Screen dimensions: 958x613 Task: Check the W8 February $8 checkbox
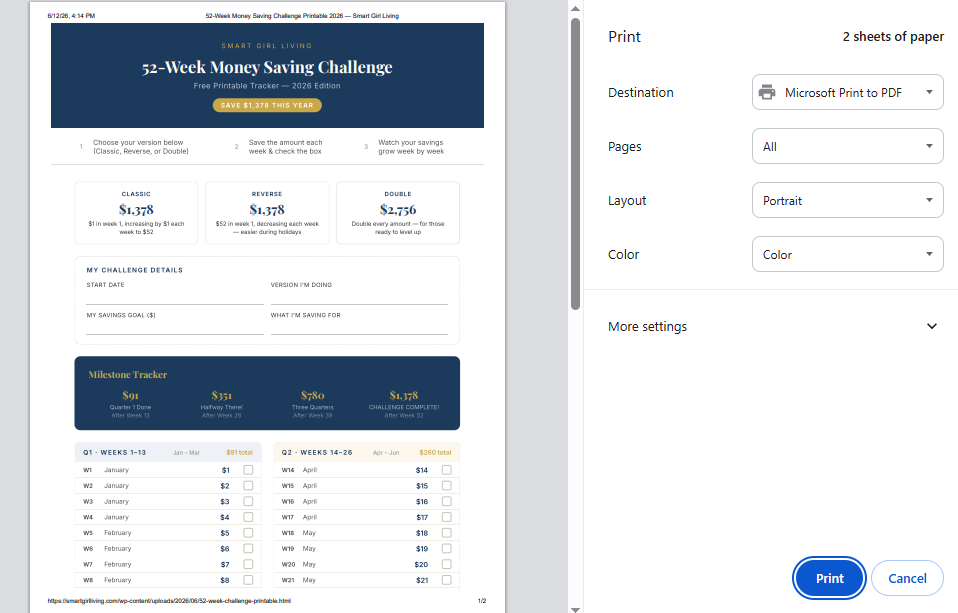click(248, 580)
